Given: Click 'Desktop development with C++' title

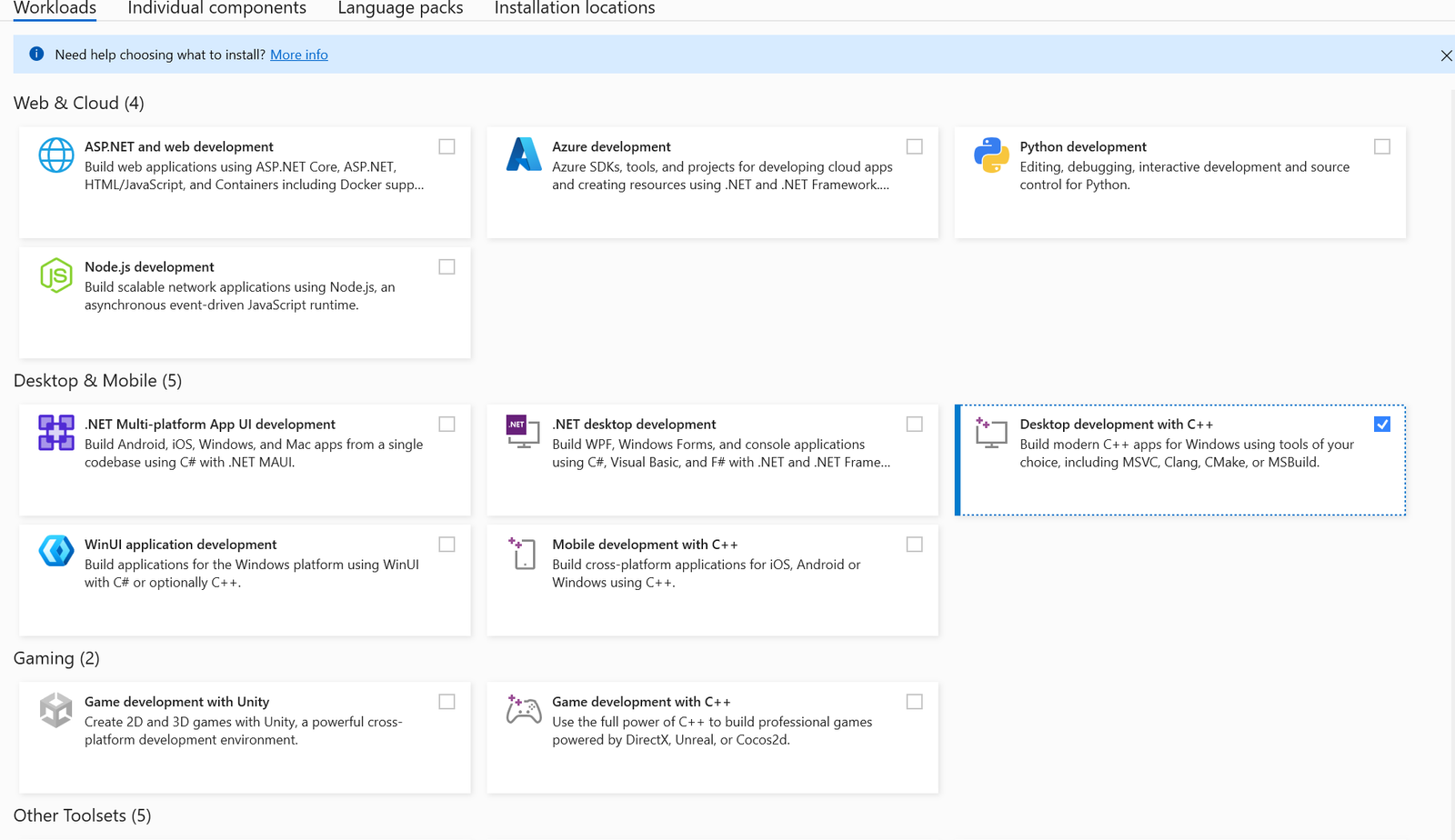Looking at the screenshot, I should [1116, 424].
